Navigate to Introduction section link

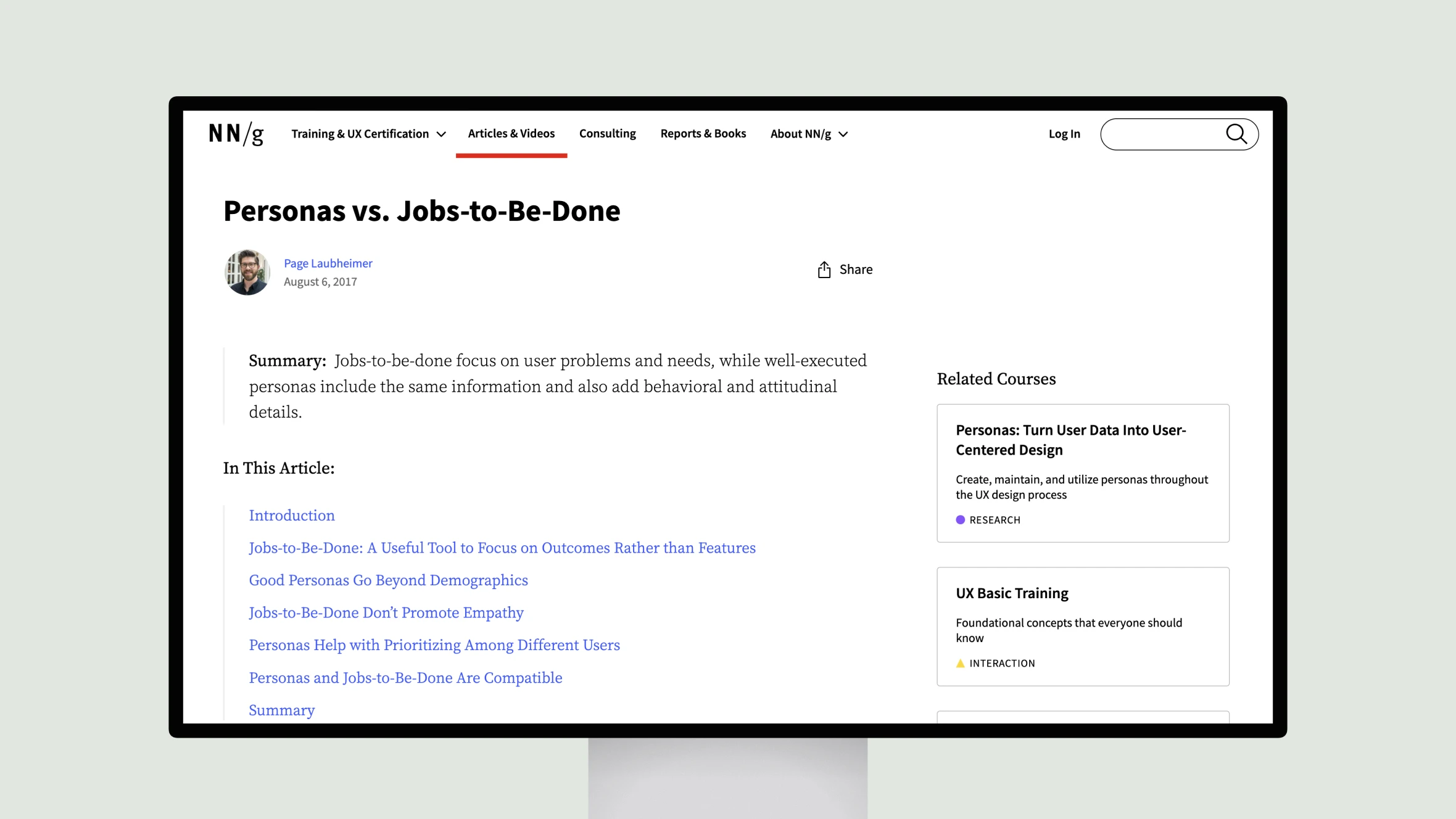[292, 514]
